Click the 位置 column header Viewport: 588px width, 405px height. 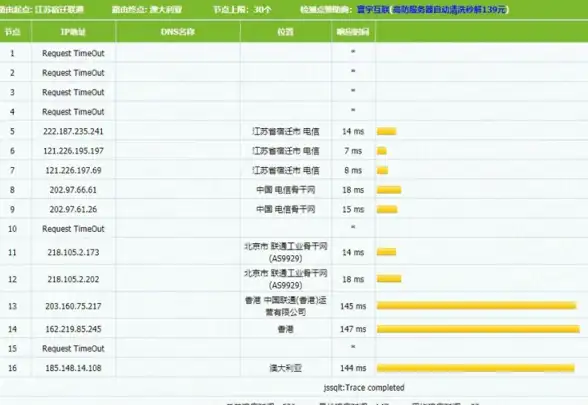(x=285, y=32)
